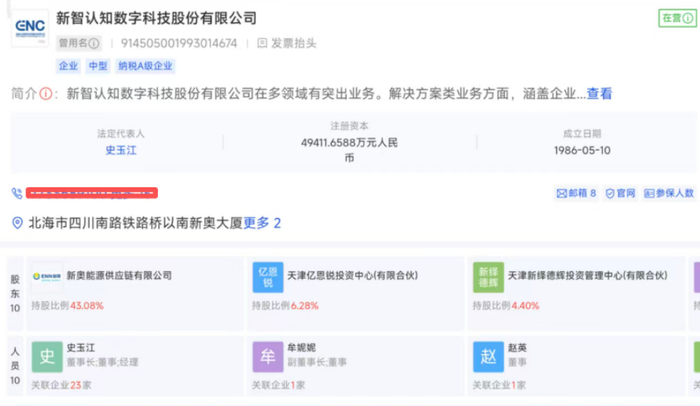Open 牟妮妮 personnel profile
Viewport: 700px width, 406px height.
click(301, 348)
